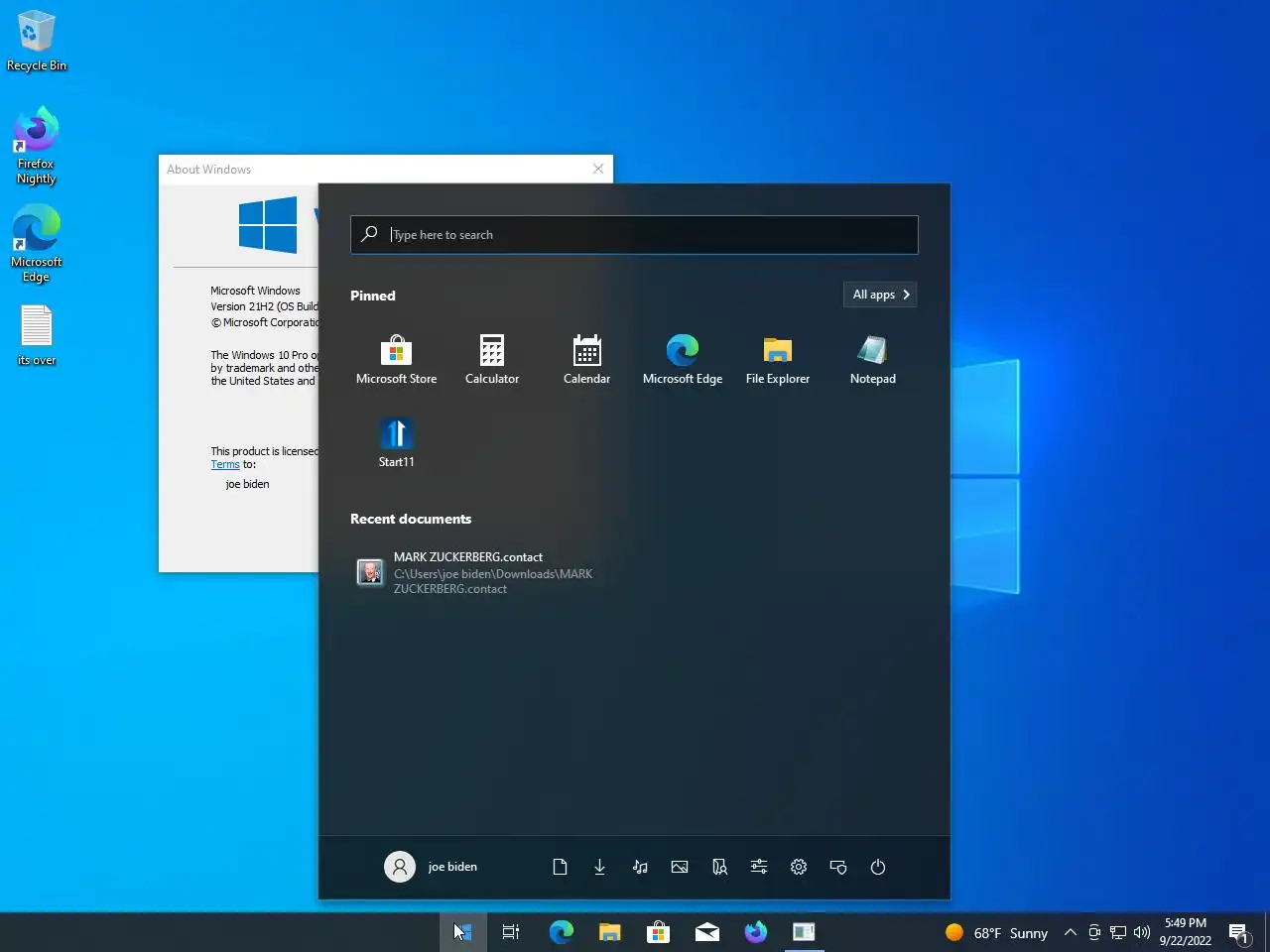Open the 68°F Sunny weather widget
Screen dimensions: 1270x952
tap(997, 933)
